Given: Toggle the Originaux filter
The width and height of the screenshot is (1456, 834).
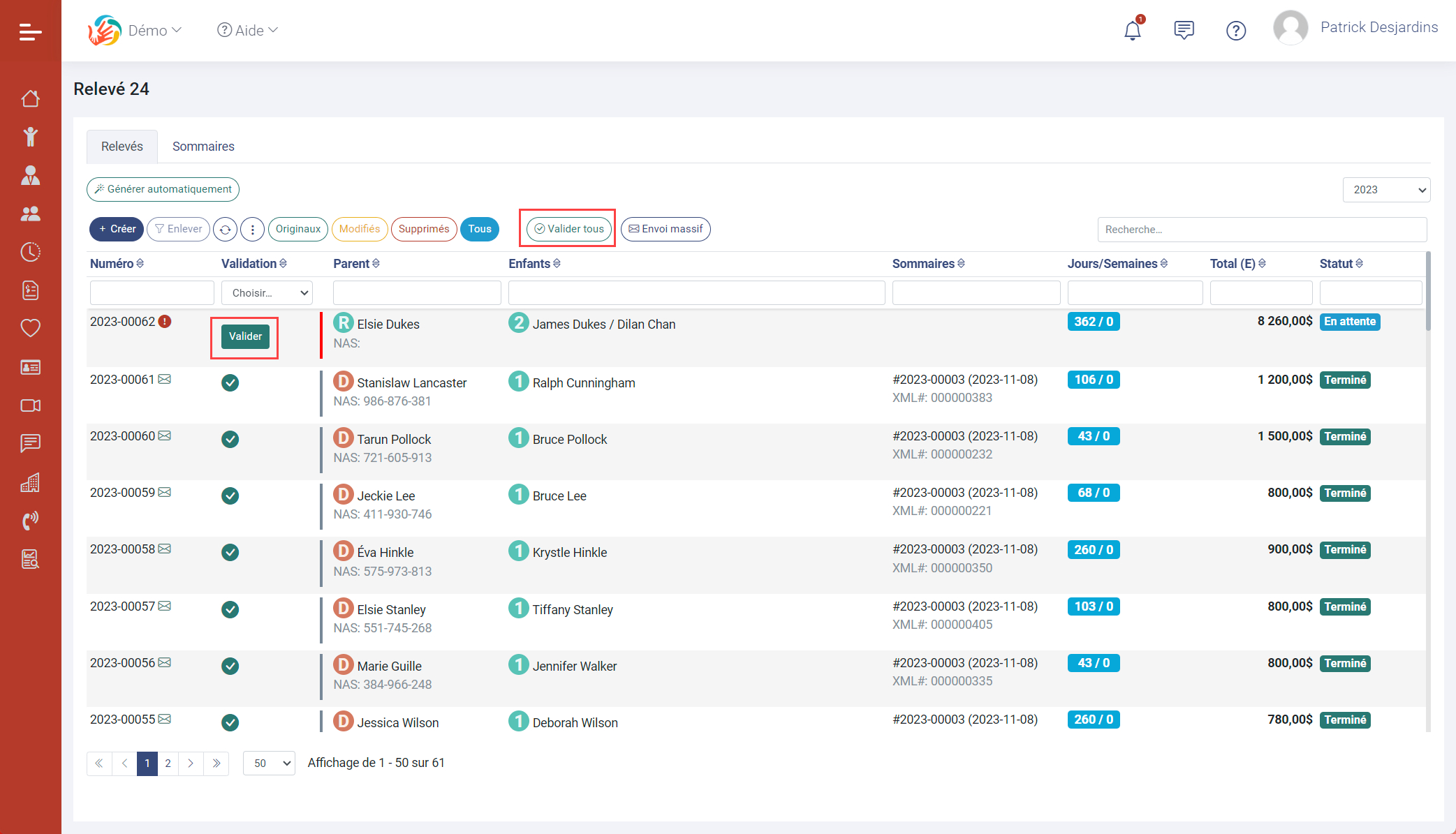Looking at the screenshot, I should (297, 229).
